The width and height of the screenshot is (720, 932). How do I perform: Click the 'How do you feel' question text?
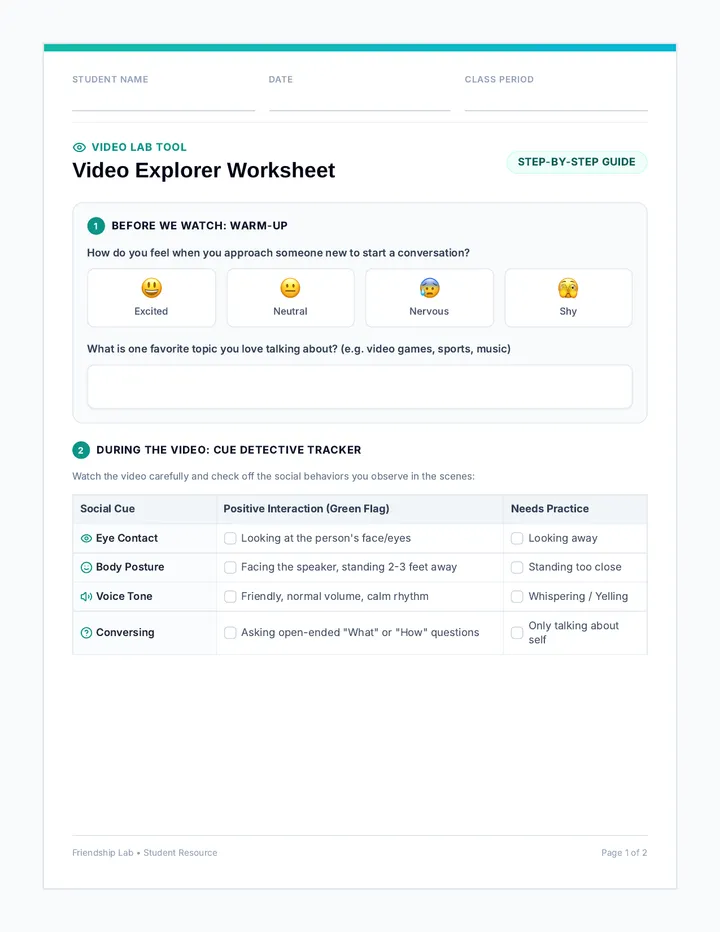[278, 253]
